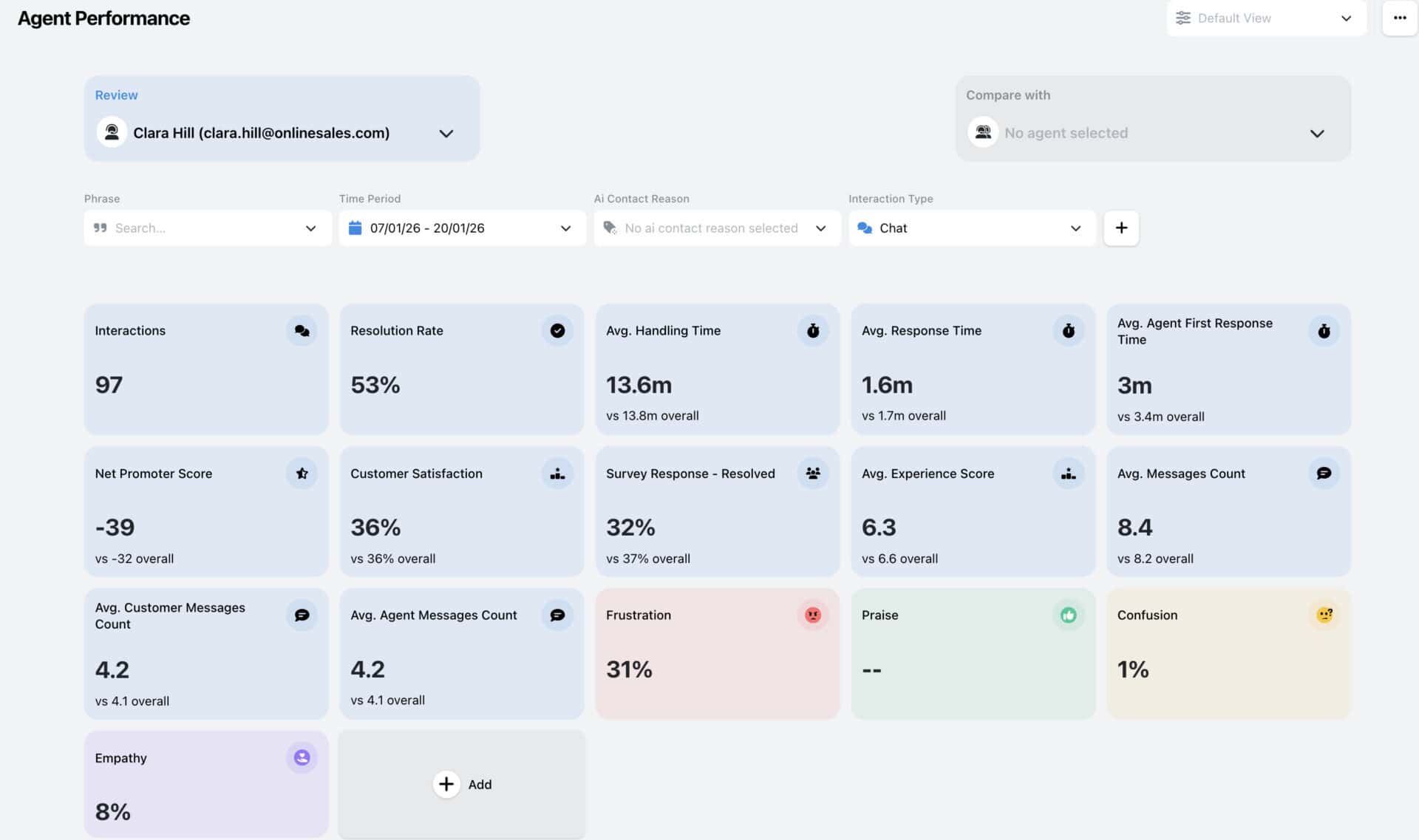Open Ai Contact Reason dropdown
Viewport: 1419px width, 840px height.
pos(717,228)
